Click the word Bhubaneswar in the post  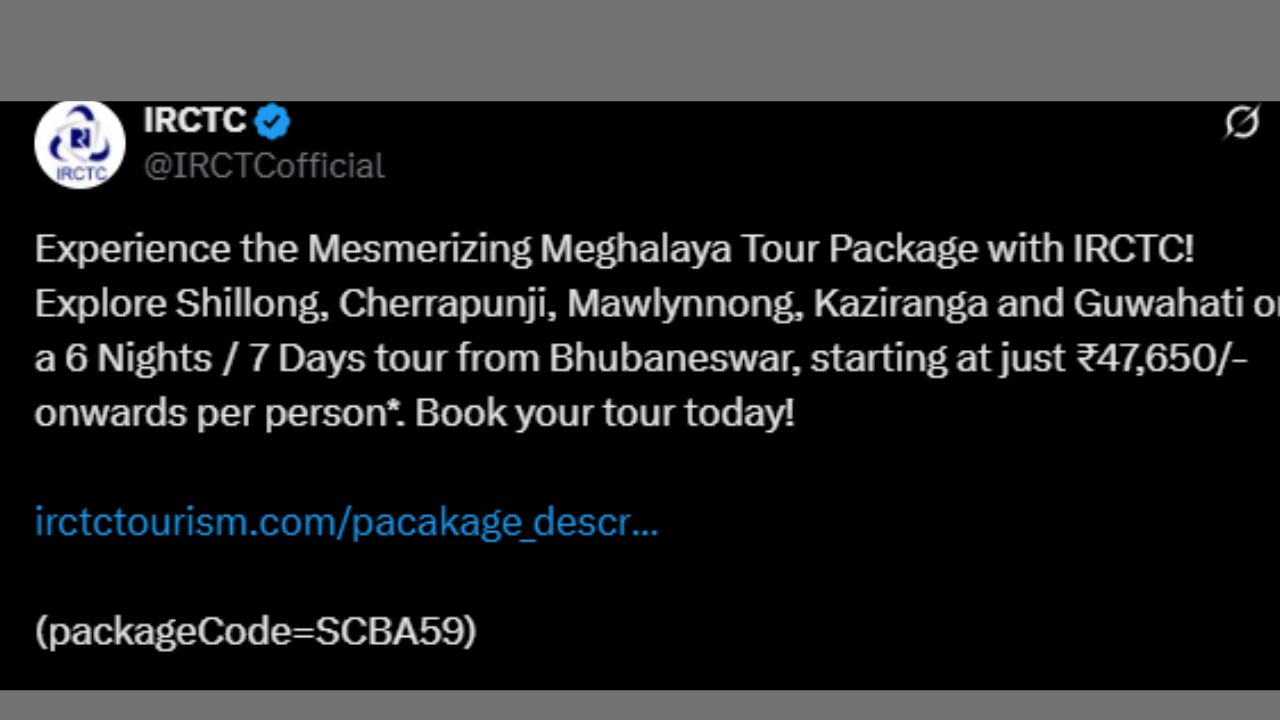[674, 359]
